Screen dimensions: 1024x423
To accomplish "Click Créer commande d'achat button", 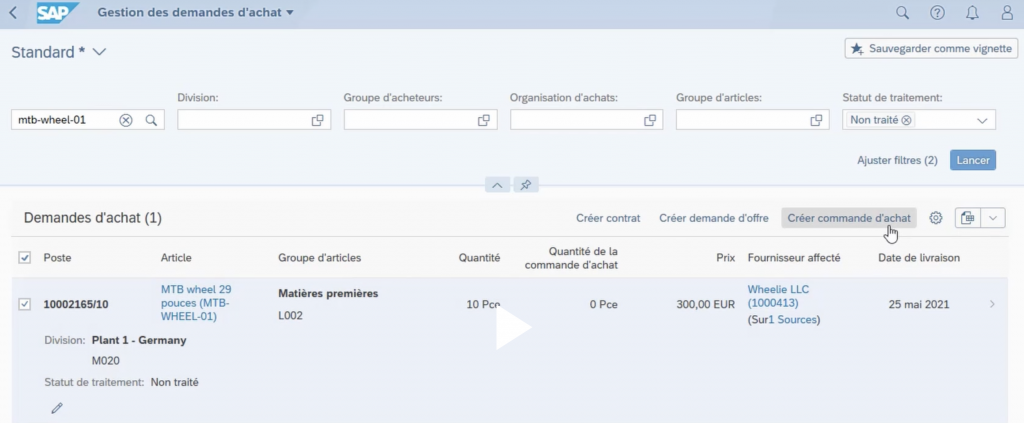I will tap(848, 218).
